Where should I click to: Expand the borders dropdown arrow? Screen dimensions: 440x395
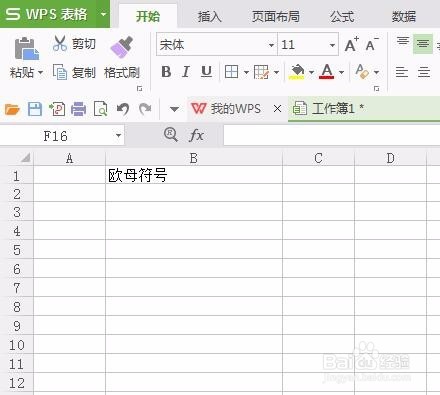pyautogui.click(x=246, y=72)
